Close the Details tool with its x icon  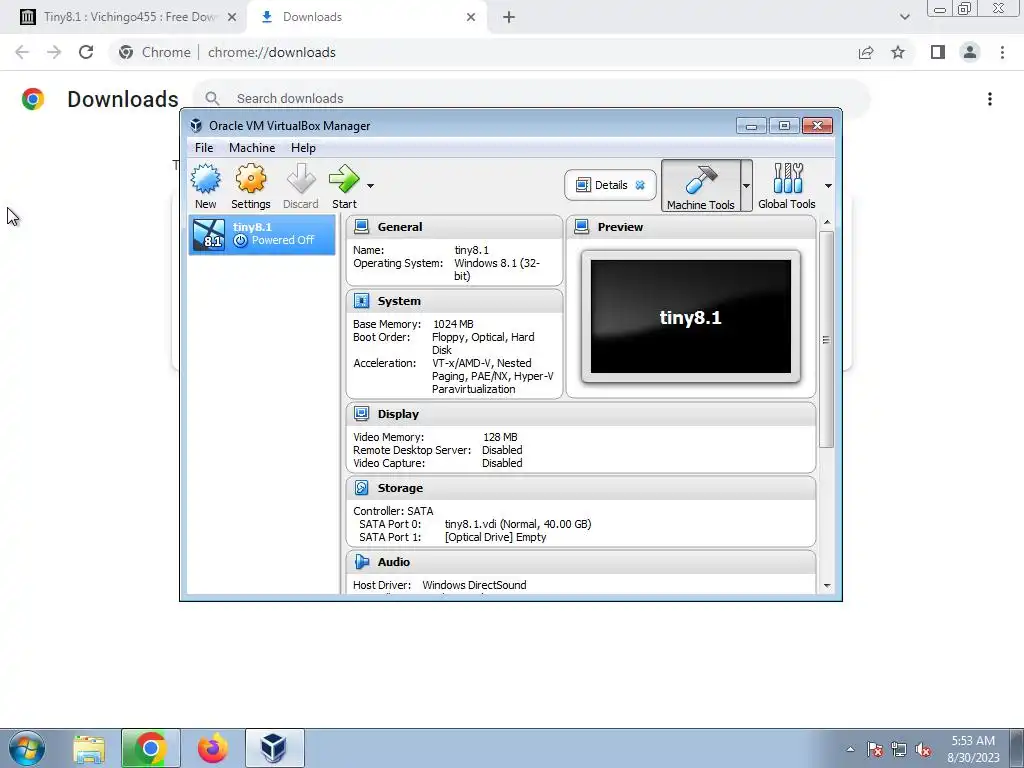[x=640, y=185]
